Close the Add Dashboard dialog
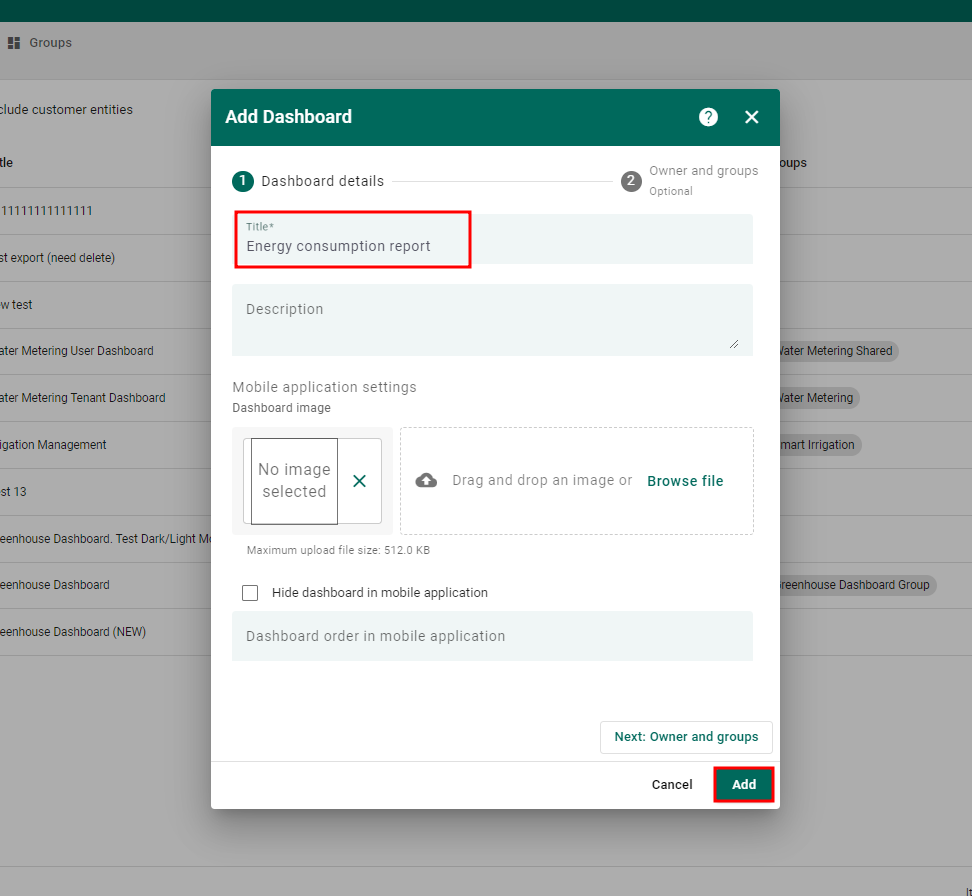Screen dimensions: 972x896 point(752,117)
